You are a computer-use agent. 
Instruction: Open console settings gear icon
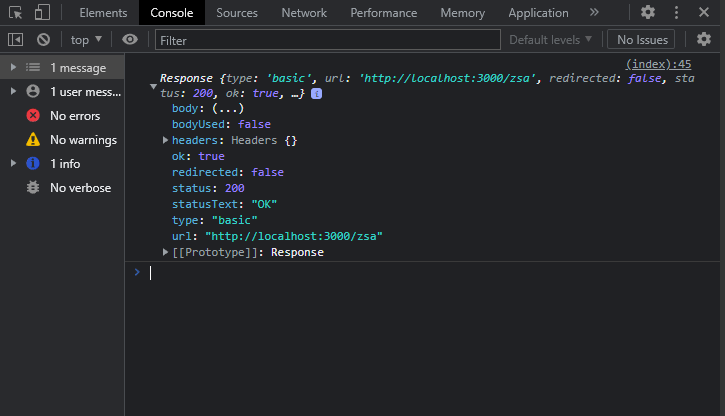(x=704, y=40)
